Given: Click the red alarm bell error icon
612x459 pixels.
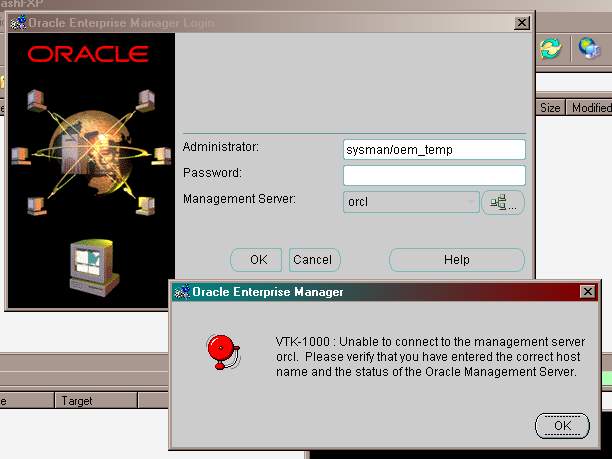Looking at the screenshot, I should tap(223, 352).
